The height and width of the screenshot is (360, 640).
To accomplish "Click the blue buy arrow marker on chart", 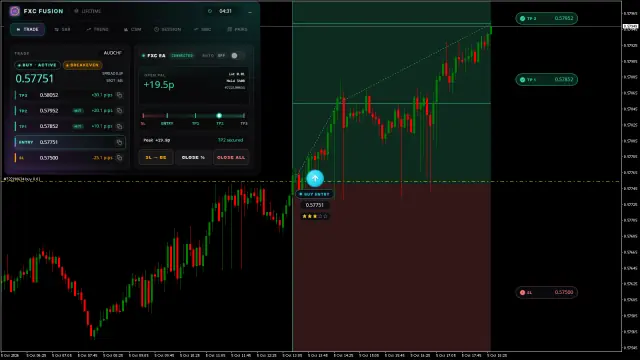I will [x=315, y=178].
